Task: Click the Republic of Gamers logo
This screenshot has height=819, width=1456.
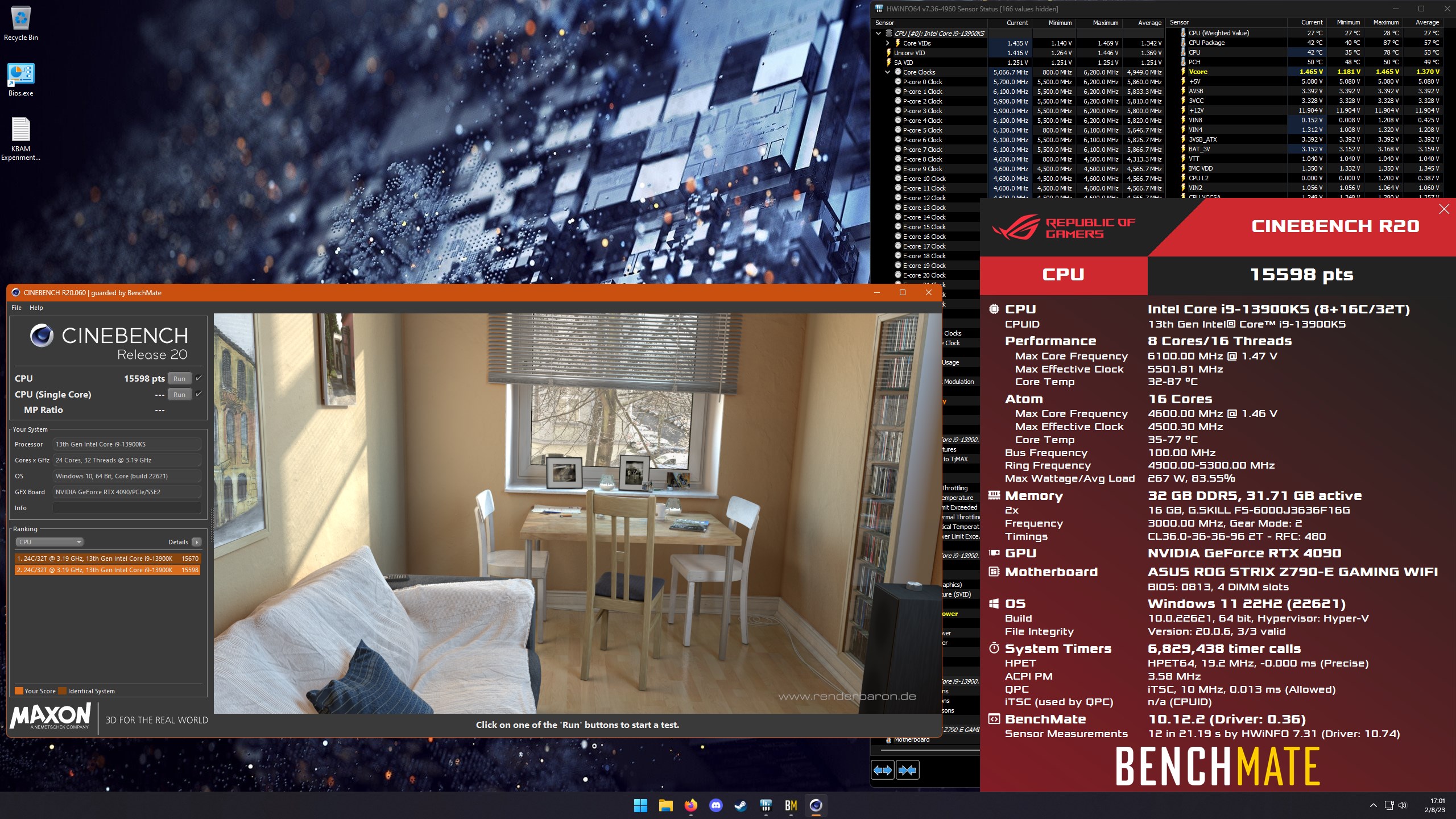Action: (1063, 229)
